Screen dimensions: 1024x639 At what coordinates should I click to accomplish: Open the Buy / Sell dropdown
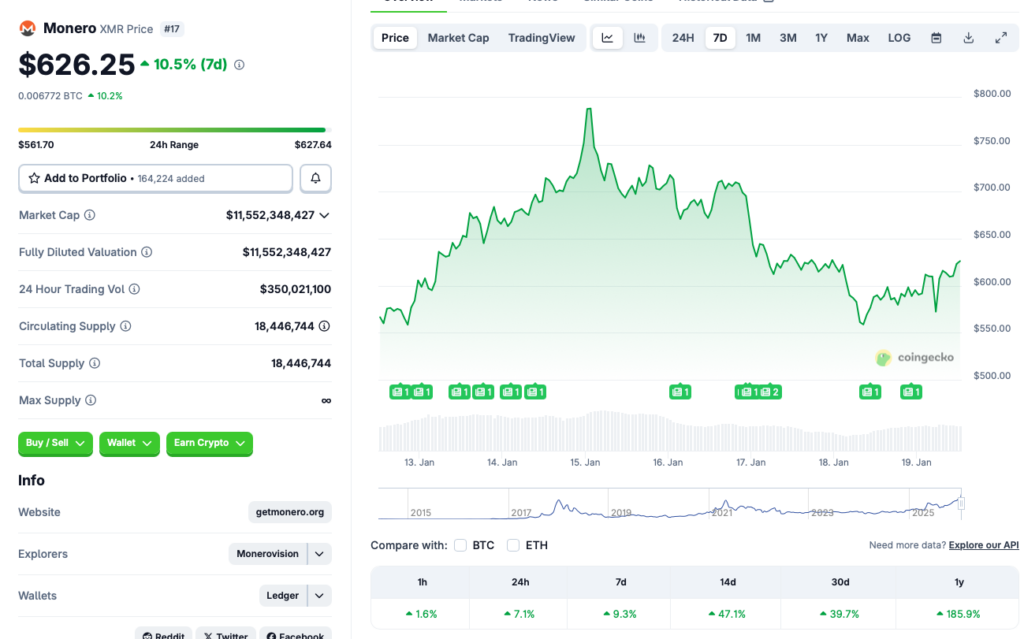[55, 443]
